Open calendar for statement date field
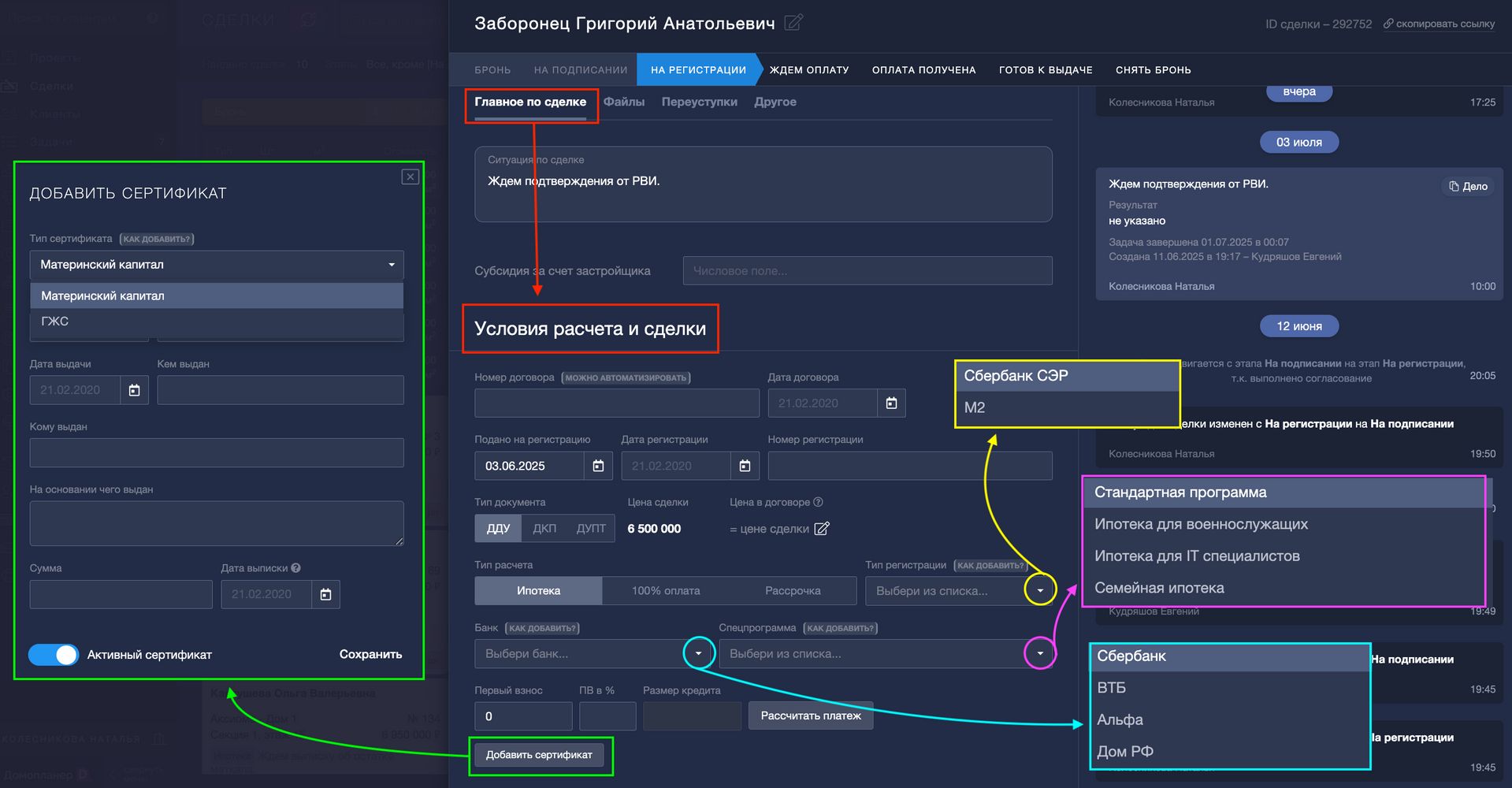Screen dimensions: 1512x788 point(325,594)
